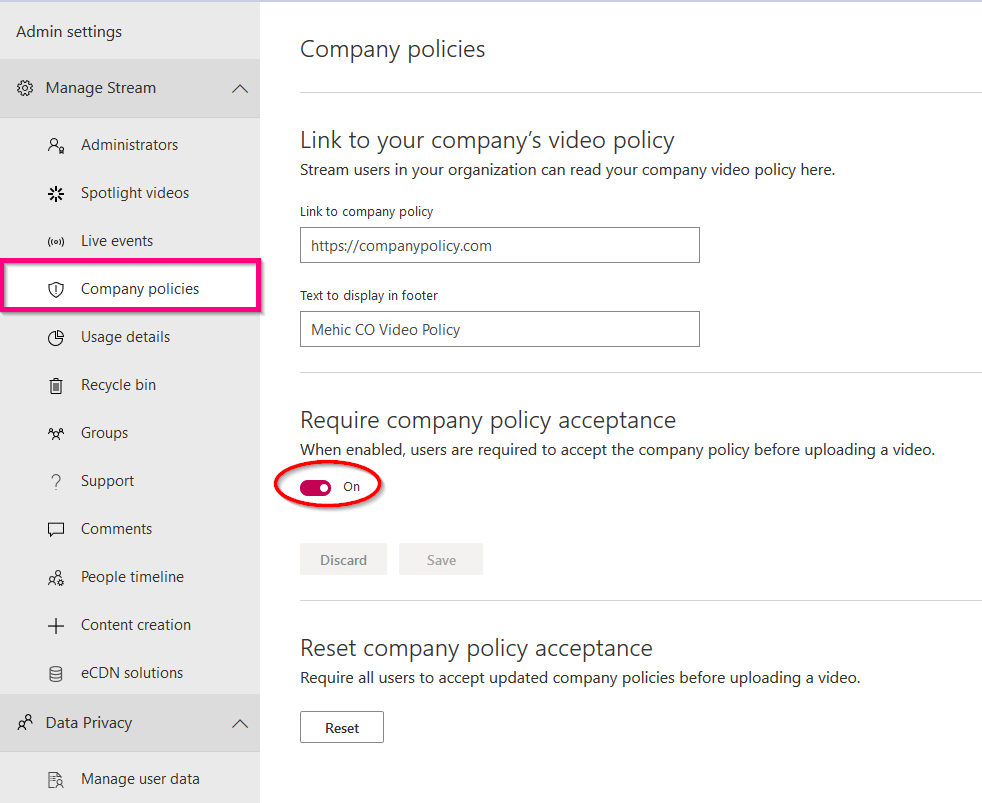Viewport: 982px width, 803px height.
Task: Open Spotlight videos settings
Action: 56,192
